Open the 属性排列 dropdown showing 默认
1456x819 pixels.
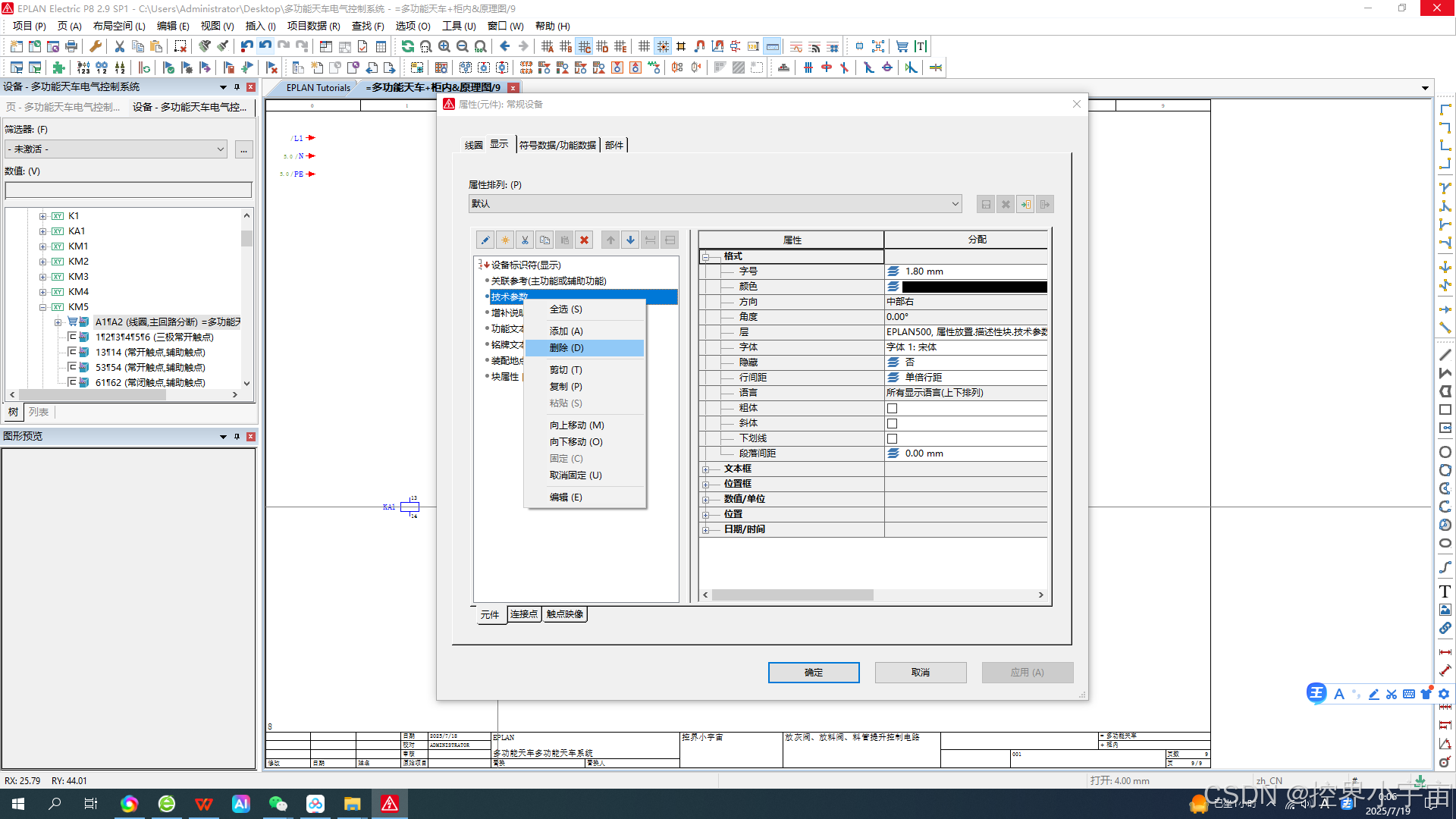pyautogui.click(x=715, y=204)
